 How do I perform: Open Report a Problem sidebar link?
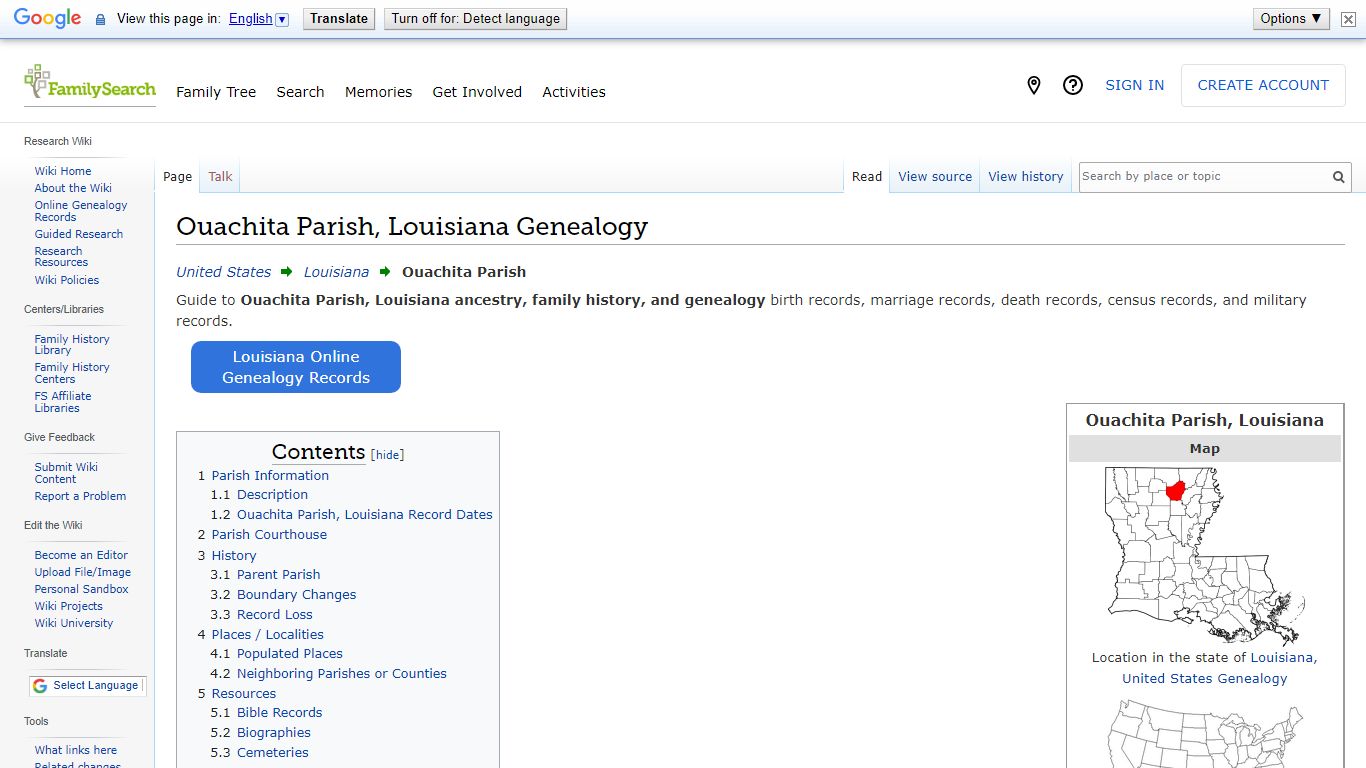click(x=80, y=496)
